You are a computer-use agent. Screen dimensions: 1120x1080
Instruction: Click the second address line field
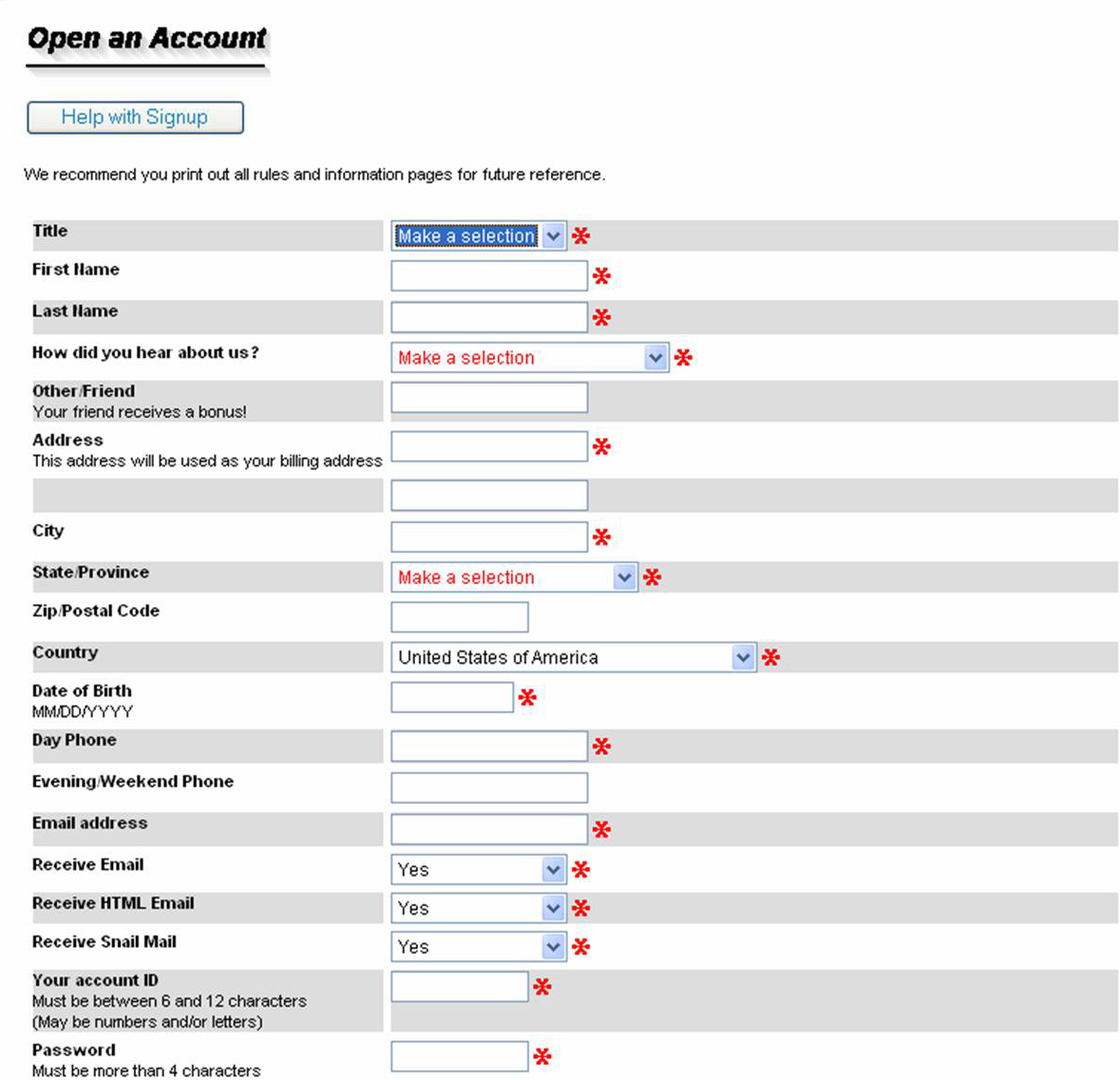coord(488,496)
